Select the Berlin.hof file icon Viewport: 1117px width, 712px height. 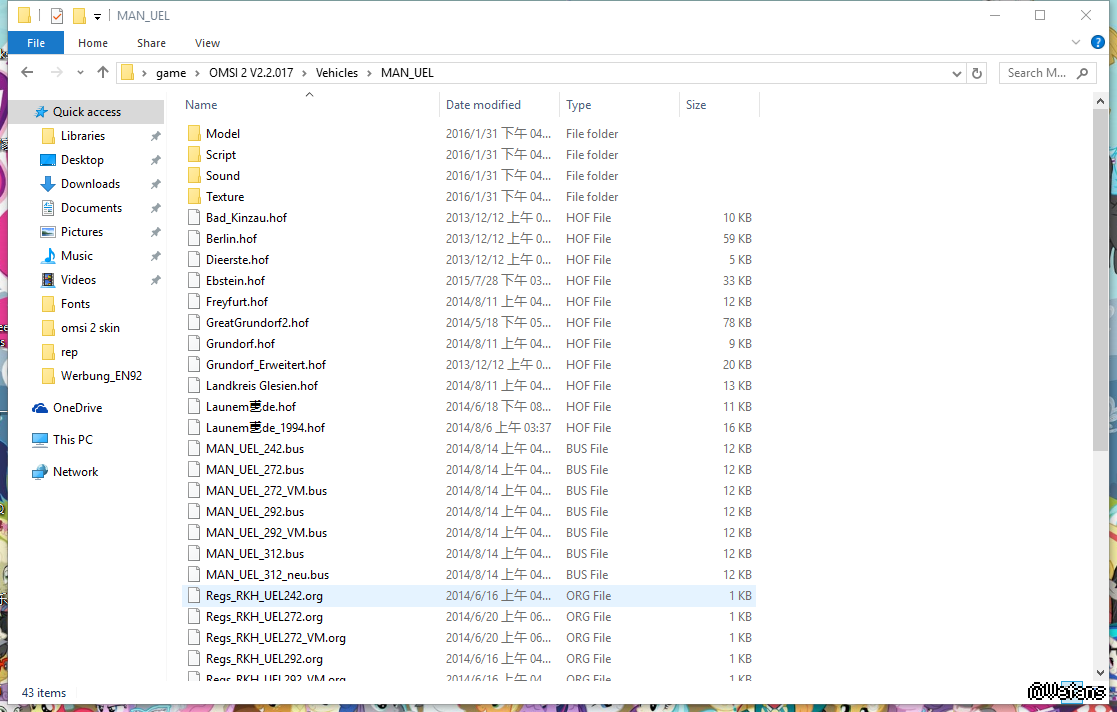tap(194, 239)
